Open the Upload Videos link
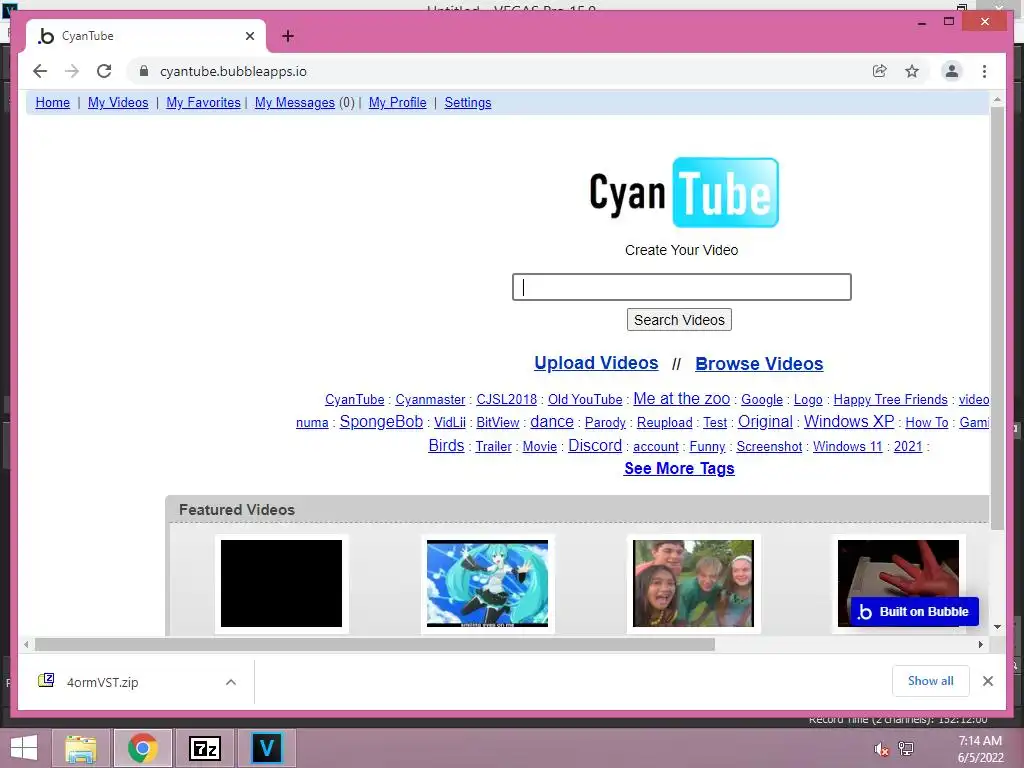 tap(596, 363)
